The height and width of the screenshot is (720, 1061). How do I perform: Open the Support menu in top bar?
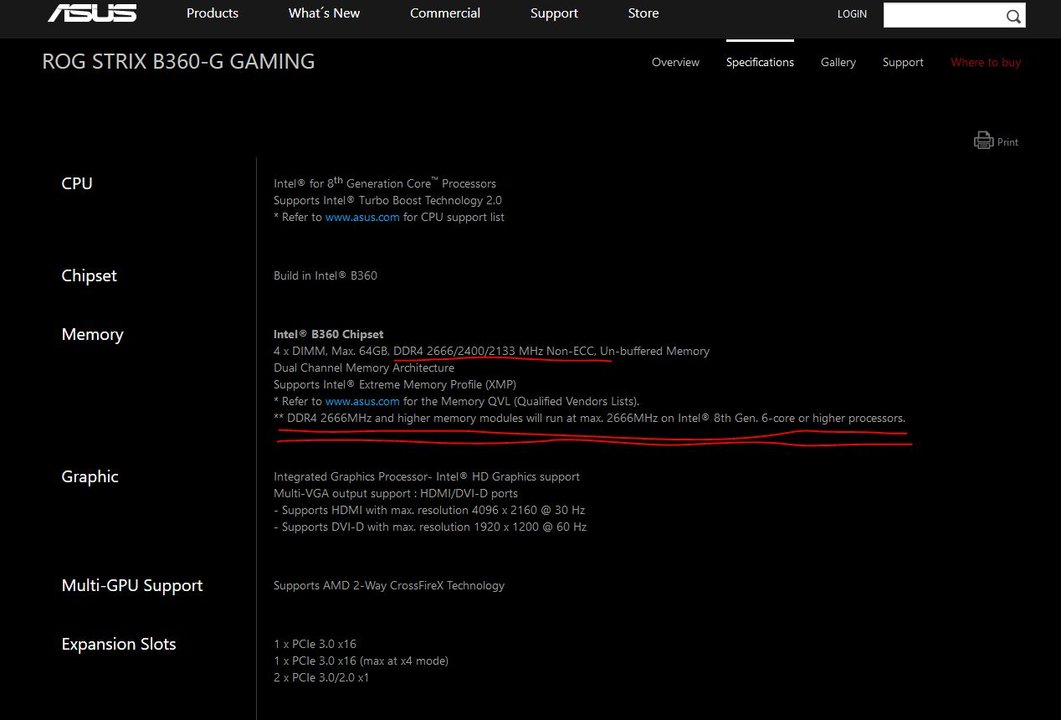click(554, 14)
